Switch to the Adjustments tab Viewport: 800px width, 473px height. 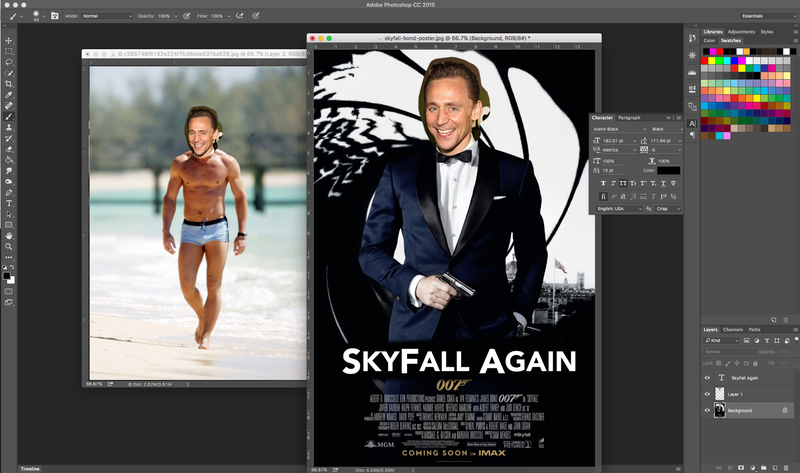tap(741, 32)
